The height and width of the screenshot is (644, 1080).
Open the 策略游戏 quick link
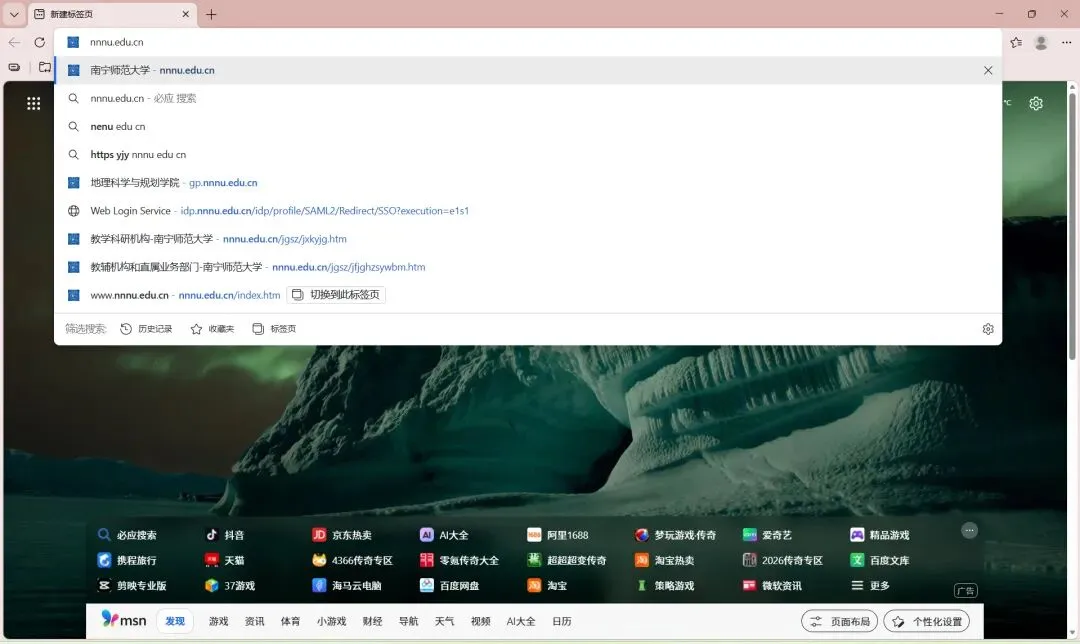[664, 586]
